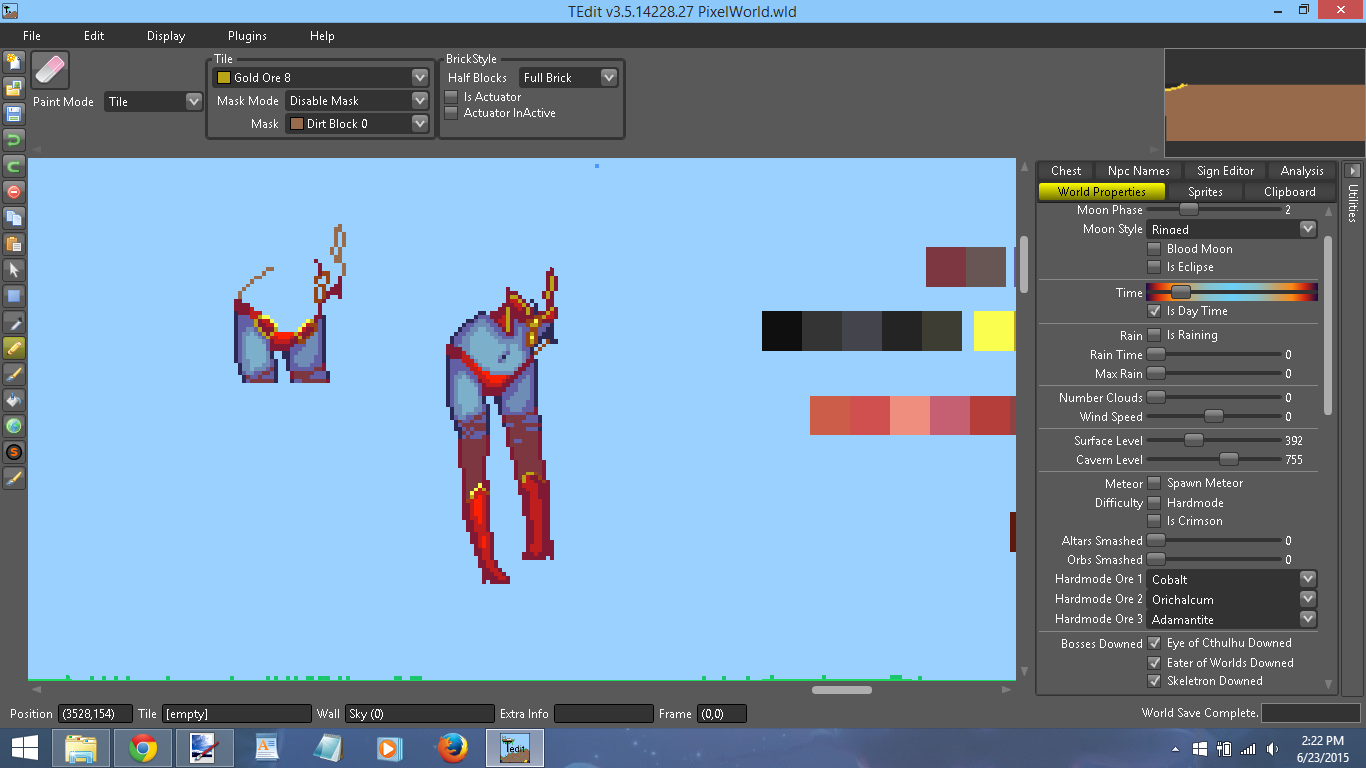Uncheck Skeletron Downed

1154,681
